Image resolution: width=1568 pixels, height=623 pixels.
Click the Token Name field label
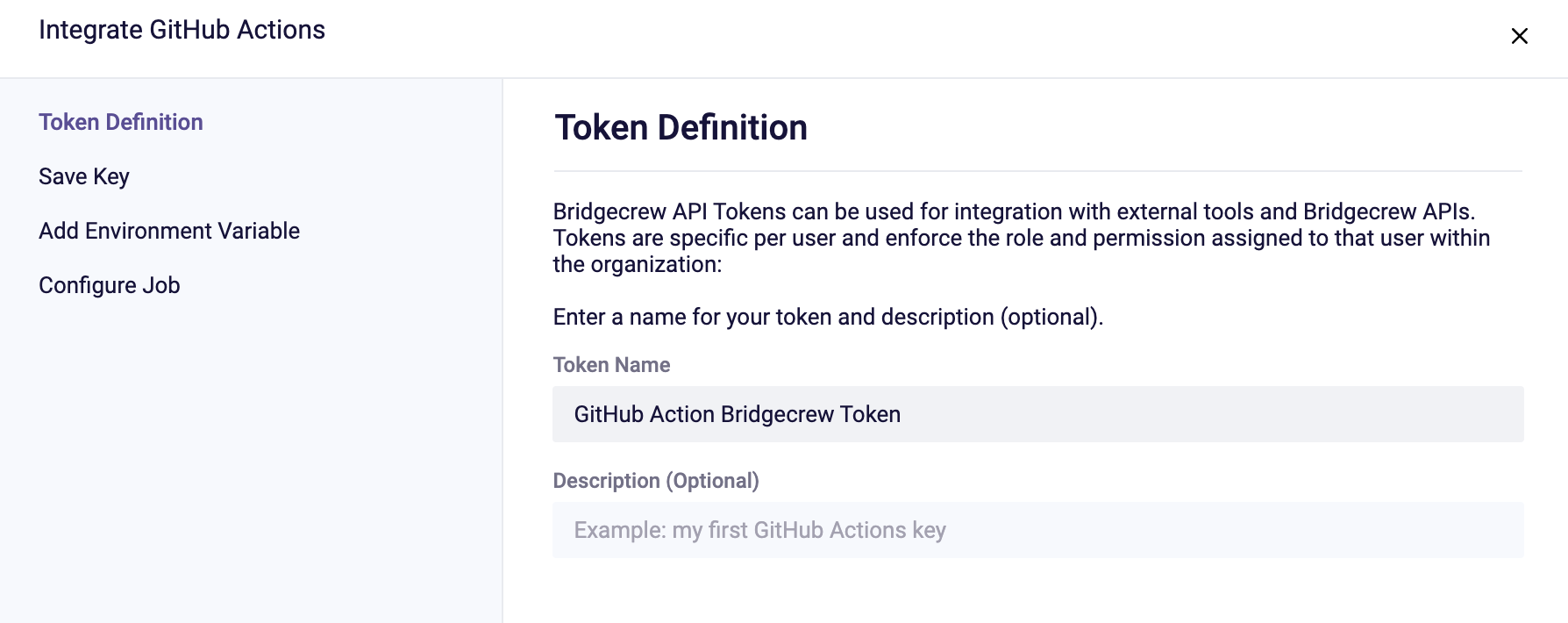coord(611,365)
